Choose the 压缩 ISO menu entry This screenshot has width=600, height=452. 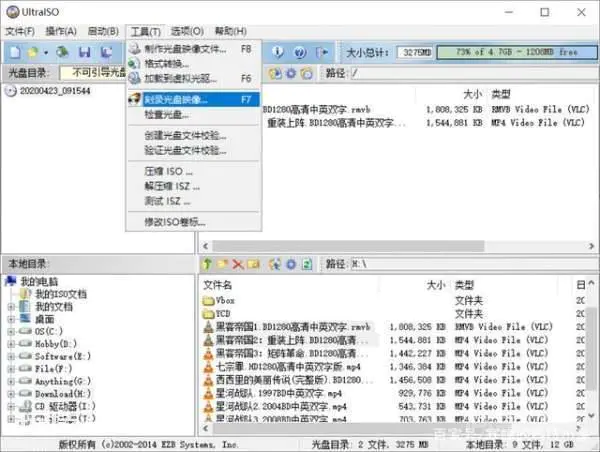tap(194, 171)
